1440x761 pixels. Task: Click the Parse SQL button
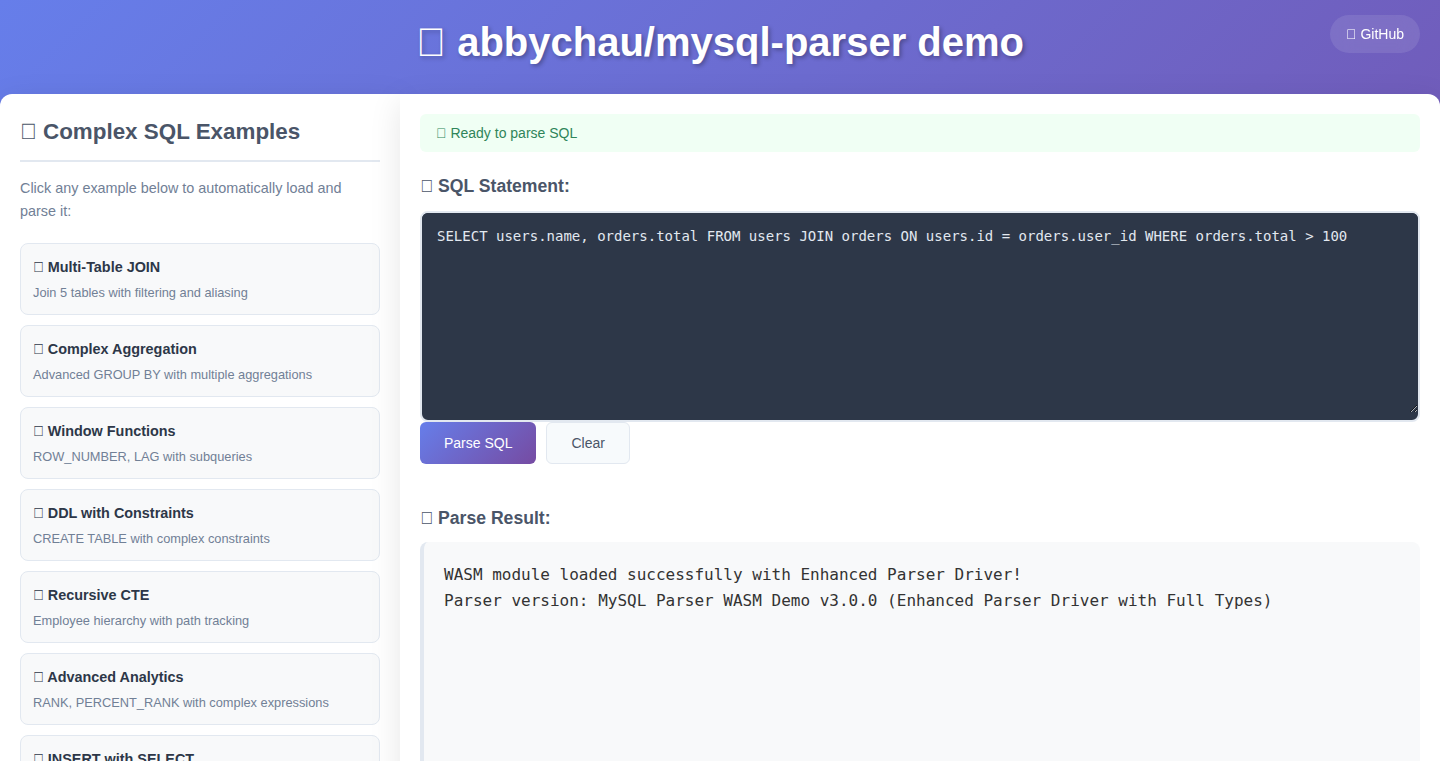(478, 443)
